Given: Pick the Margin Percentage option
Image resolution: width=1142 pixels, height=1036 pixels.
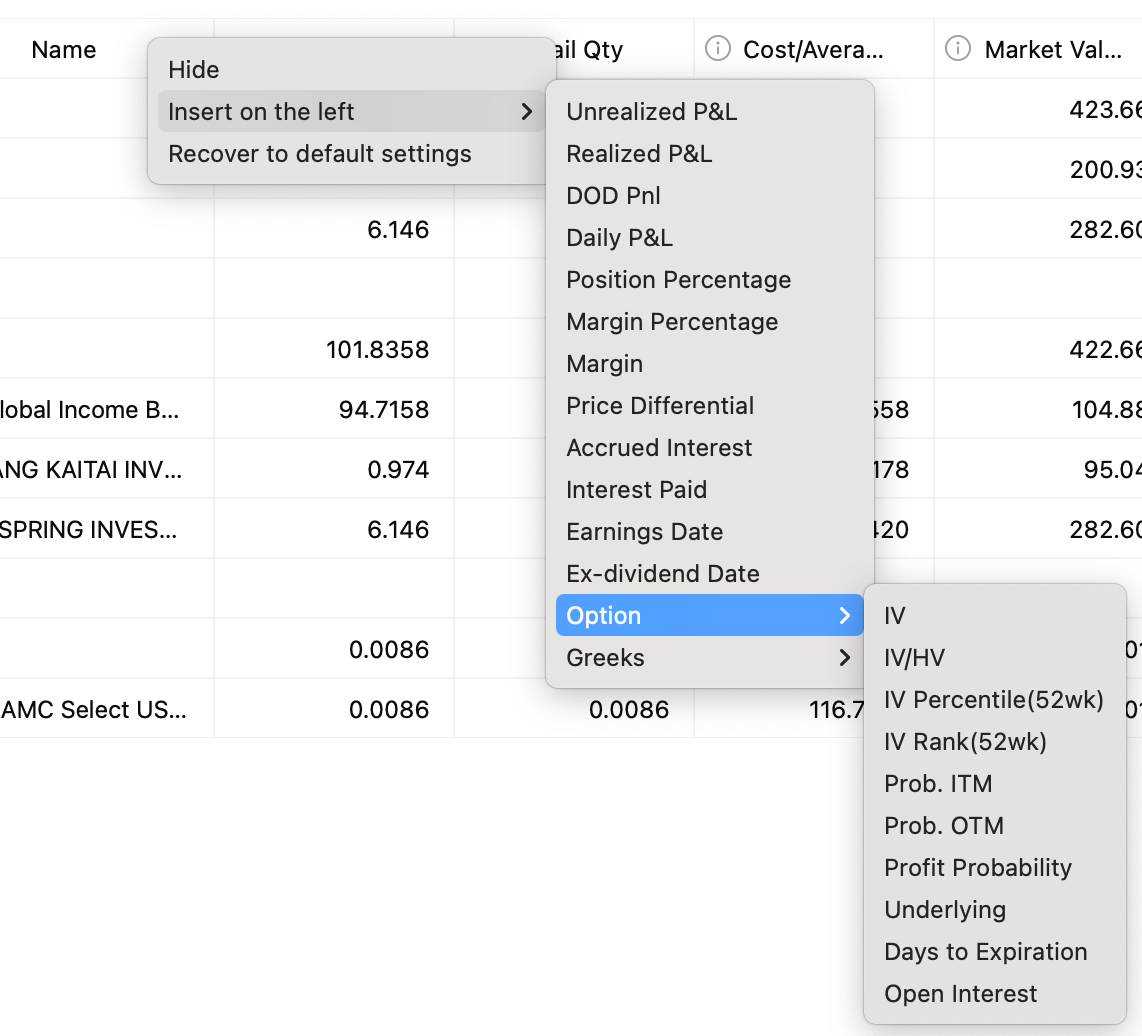Looking at the screenshot, I should [672, 322].
